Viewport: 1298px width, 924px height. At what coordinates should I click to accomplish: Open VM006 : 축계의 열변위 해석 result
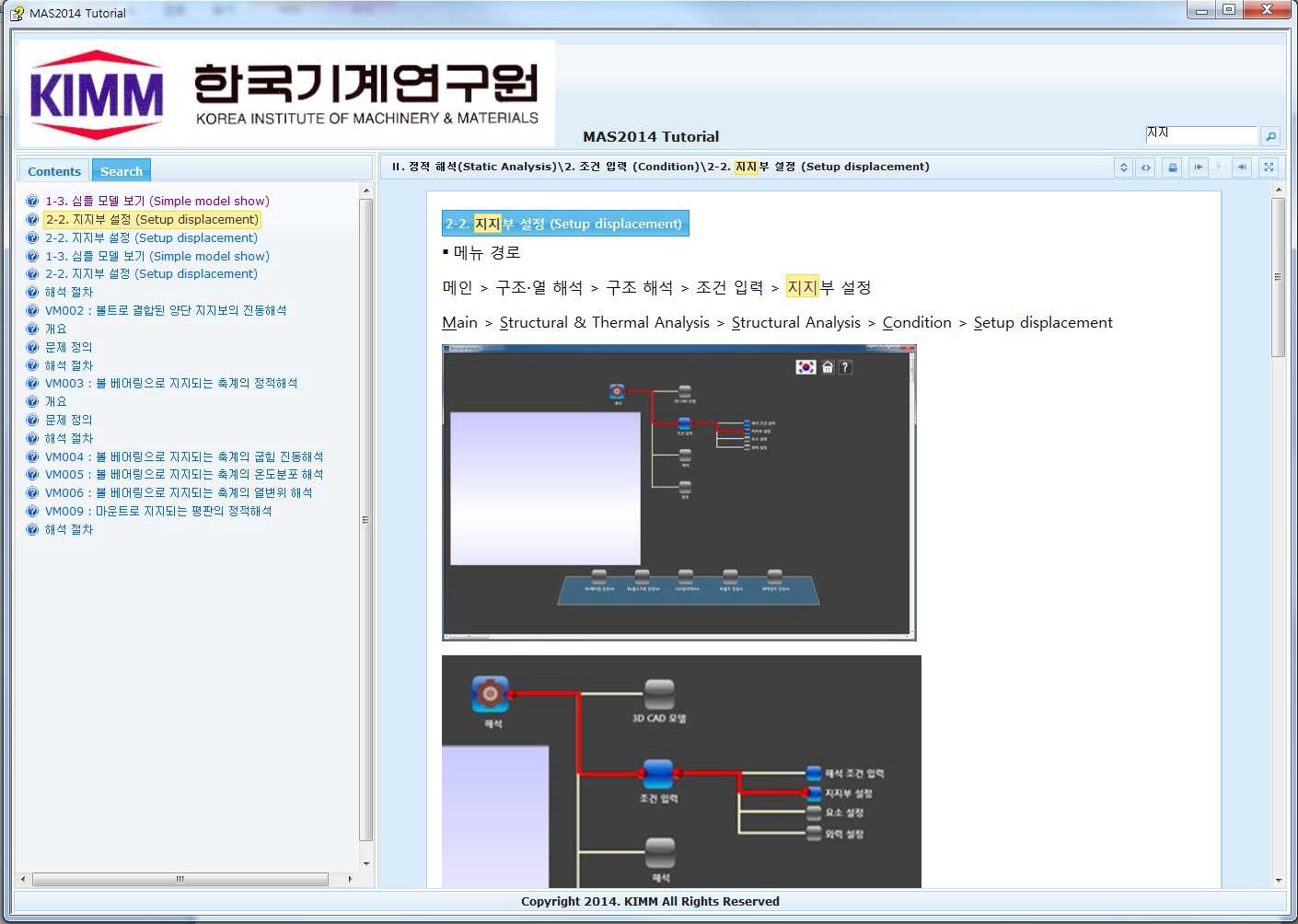[179, 492]
